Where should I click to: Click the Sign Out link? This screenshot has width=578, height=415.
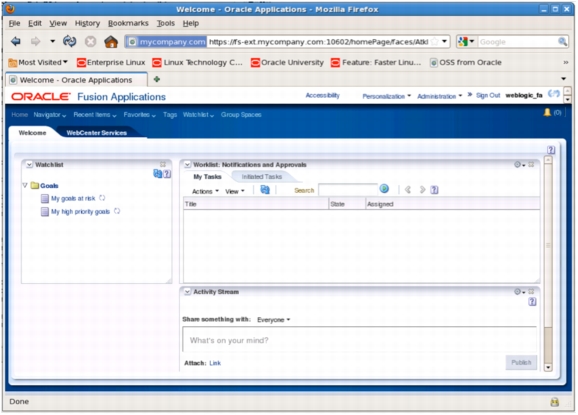coord(488,95)
